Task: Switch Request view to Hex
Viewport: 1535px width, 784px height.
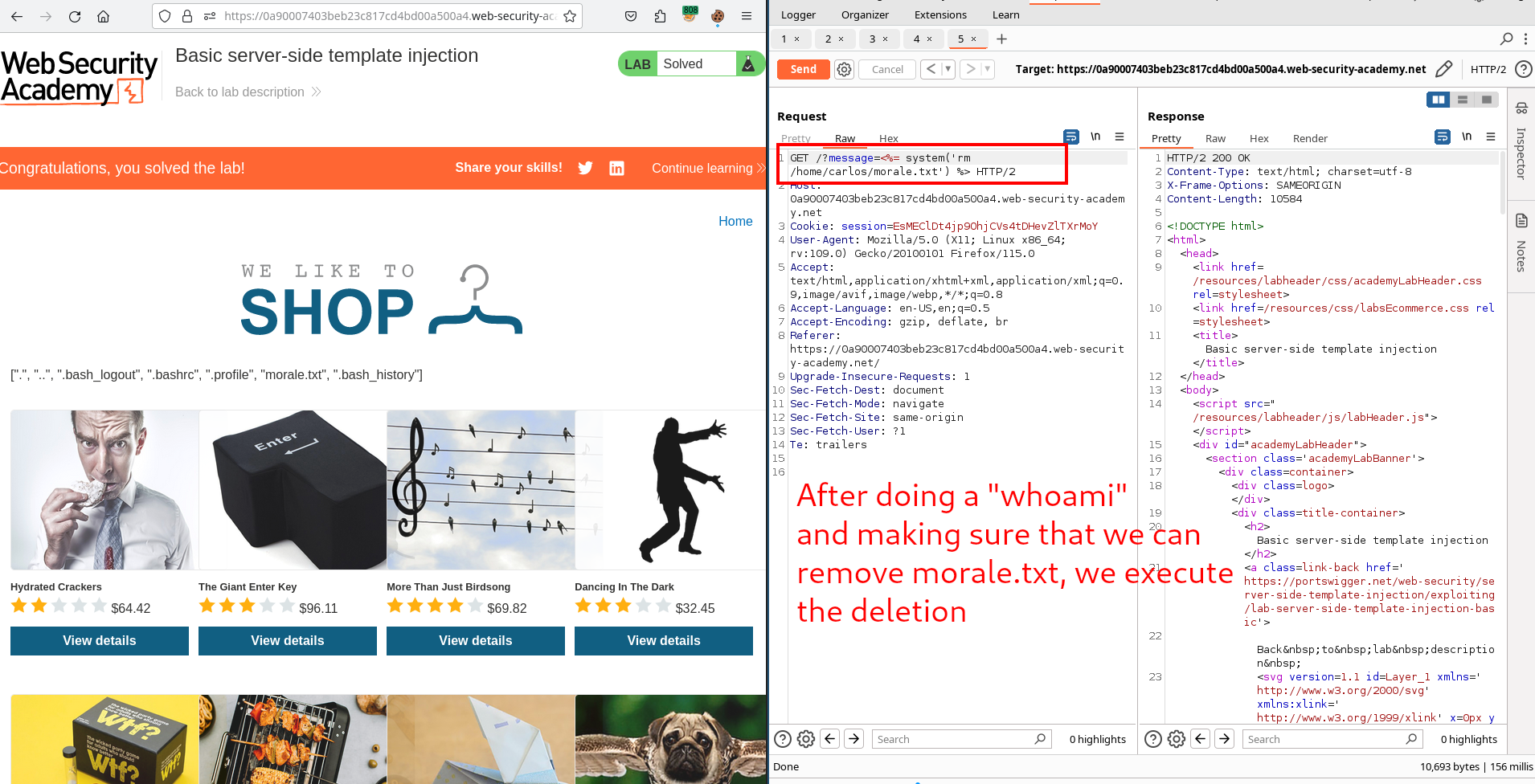Action: coord(888,138)
